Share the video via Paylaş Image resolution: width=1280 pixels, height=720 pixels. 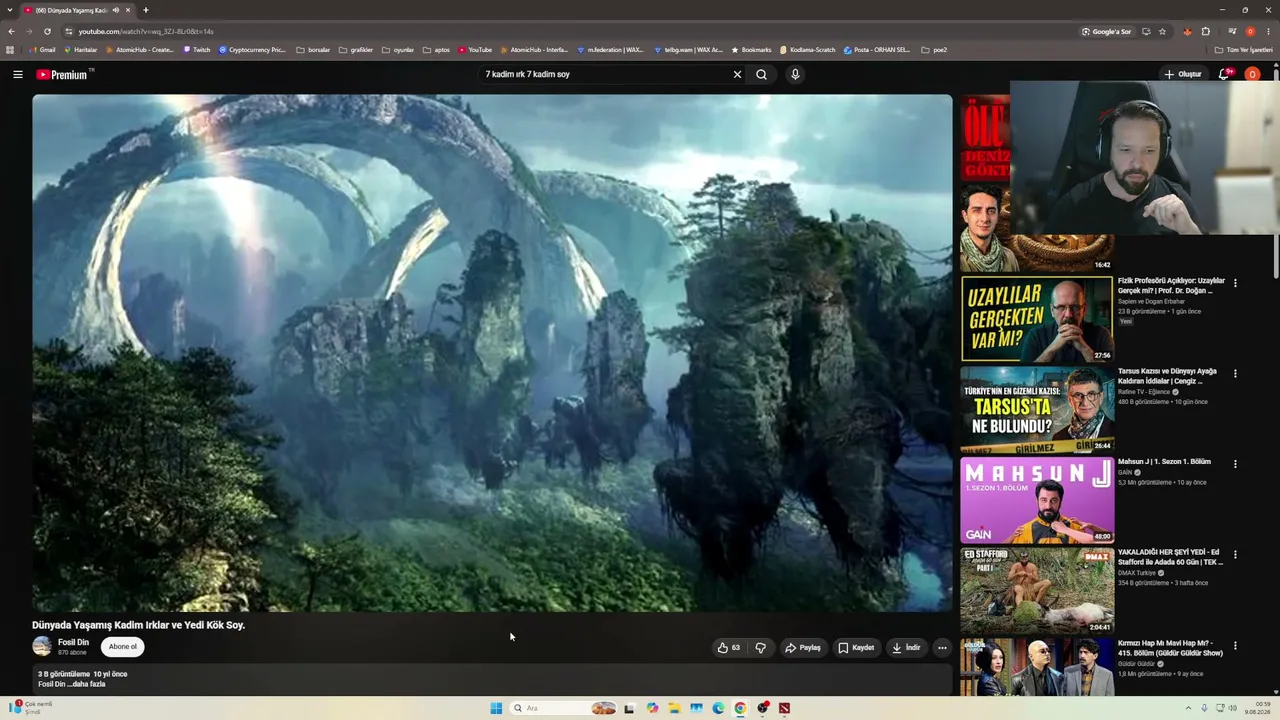803,647
